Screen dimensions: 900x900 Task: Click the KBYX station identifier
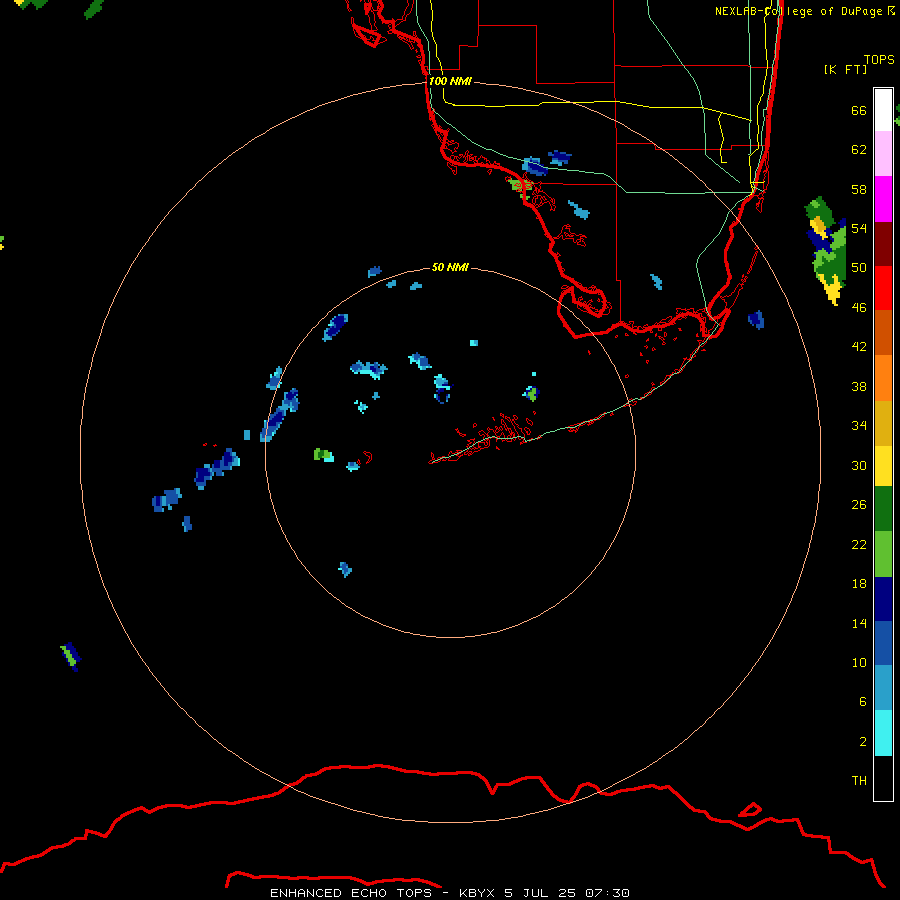click(478, 893)
